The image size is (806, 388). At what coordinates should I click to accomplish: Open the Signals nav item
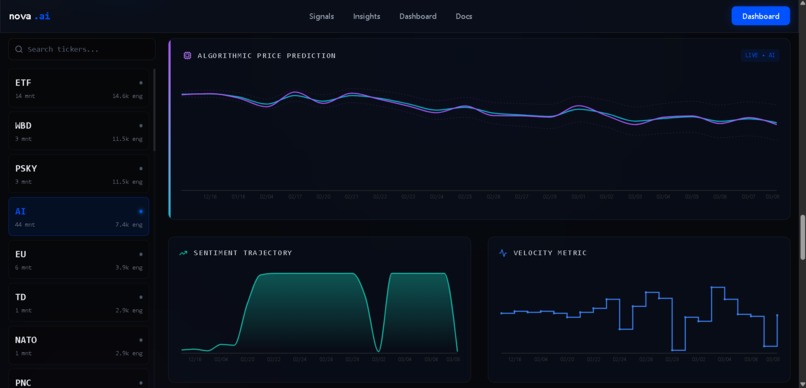321,16
